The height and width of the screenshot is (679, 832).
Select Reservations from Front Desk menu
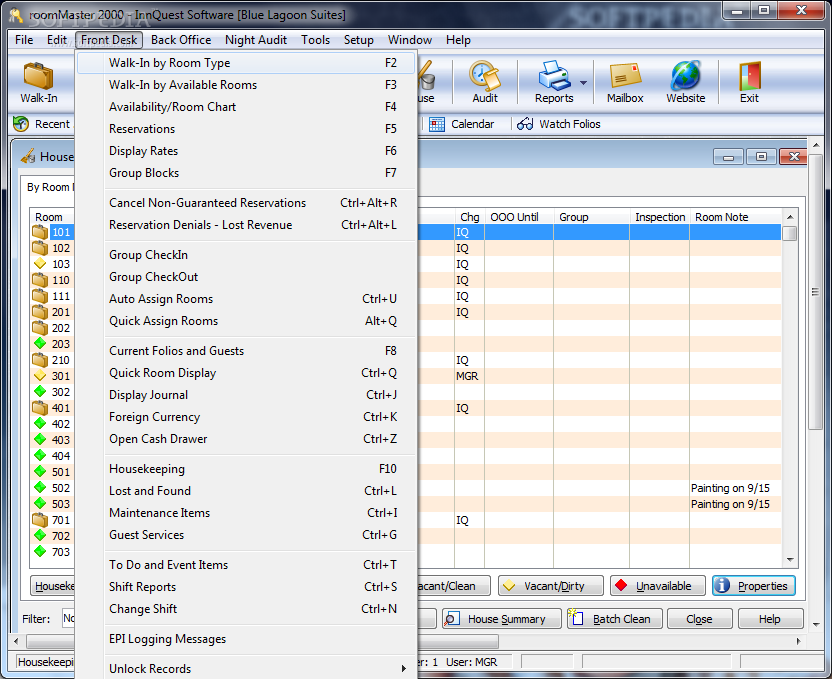[246, 129]
